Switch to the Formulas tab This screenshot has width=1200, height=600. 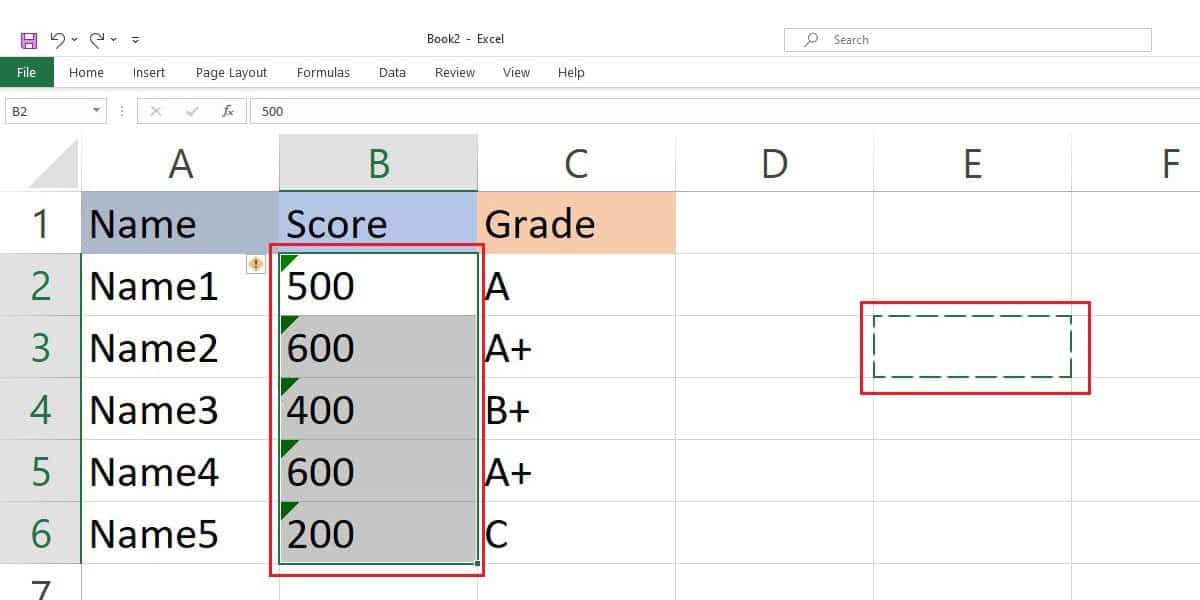tap(322, 72)
